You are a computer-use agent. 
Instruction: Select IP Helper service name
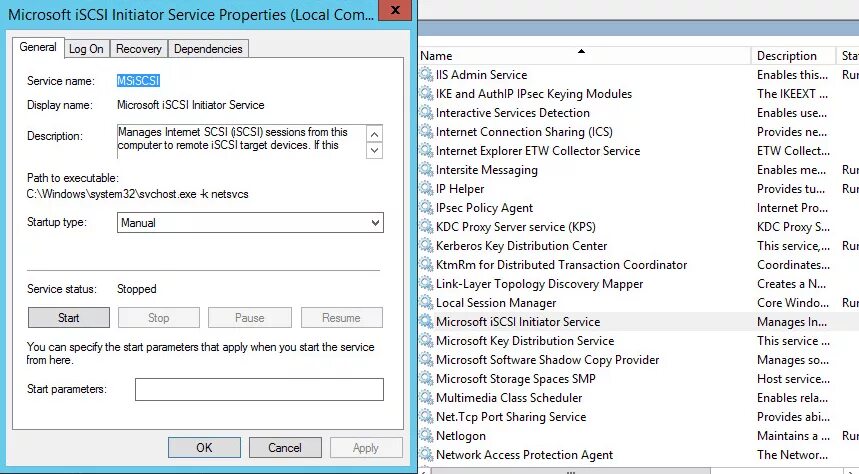(x=460, y=189)
